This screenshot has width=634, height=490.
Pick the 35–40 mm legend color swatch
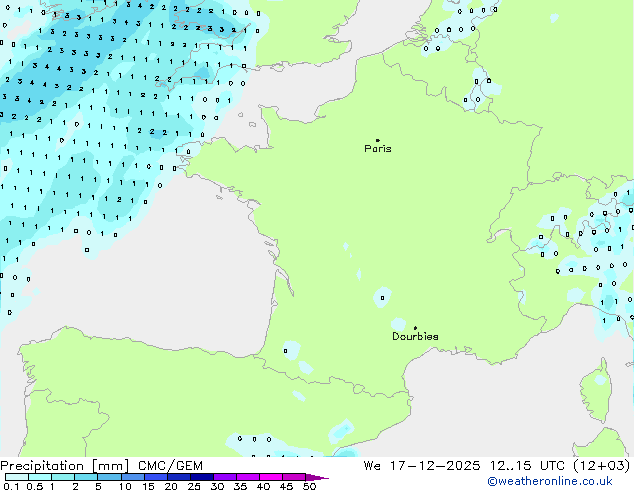pos(248,477)
